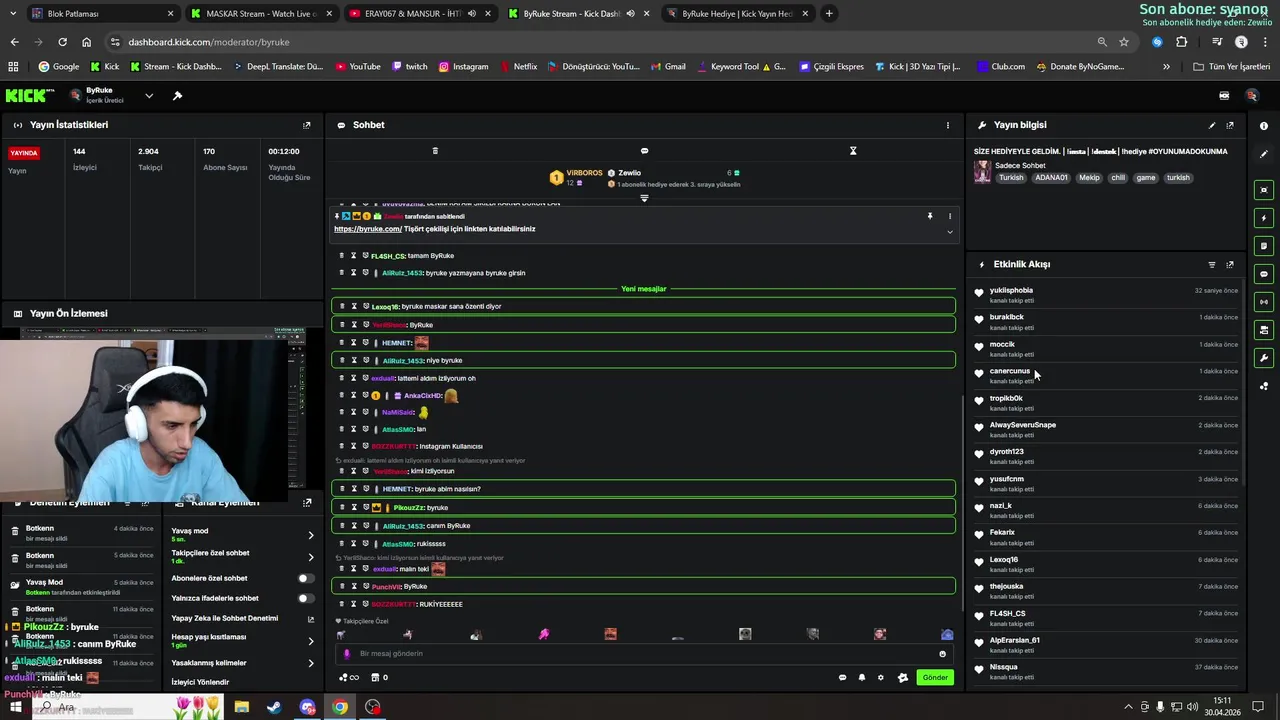Collapse the gift leaderboard bar
1280x720 pixels.
coord(644,198)
